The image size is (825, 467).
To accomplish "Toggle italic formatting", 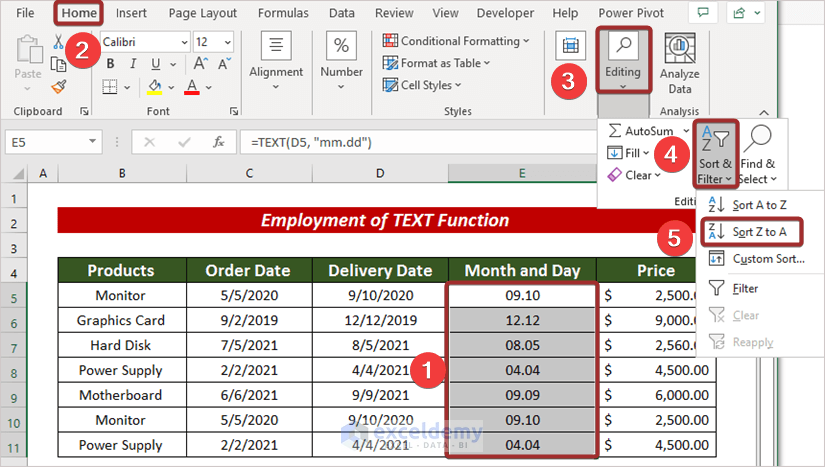I will click(x=132, y=64).
